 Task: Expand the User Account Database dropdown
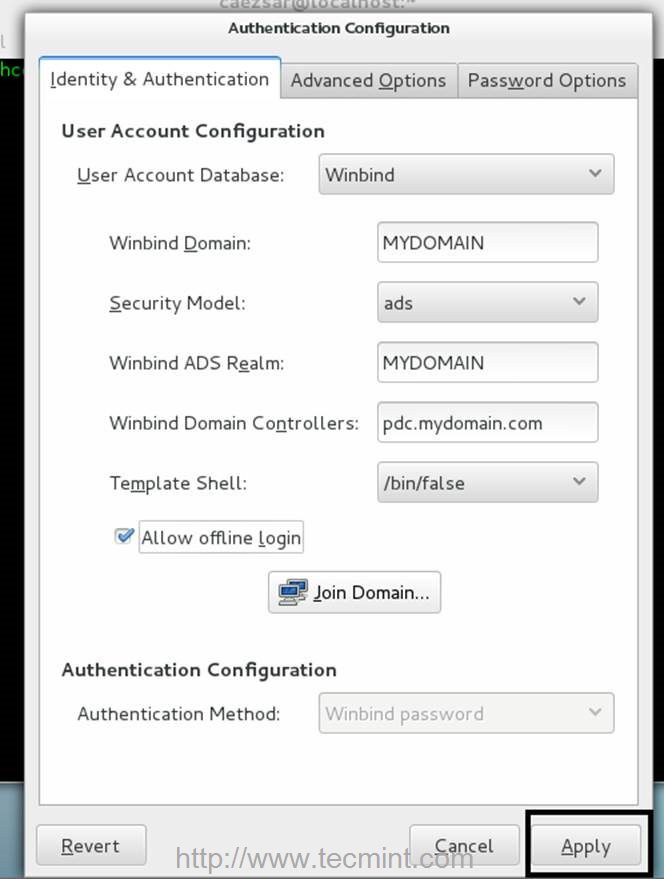click(x=465, y=174)
